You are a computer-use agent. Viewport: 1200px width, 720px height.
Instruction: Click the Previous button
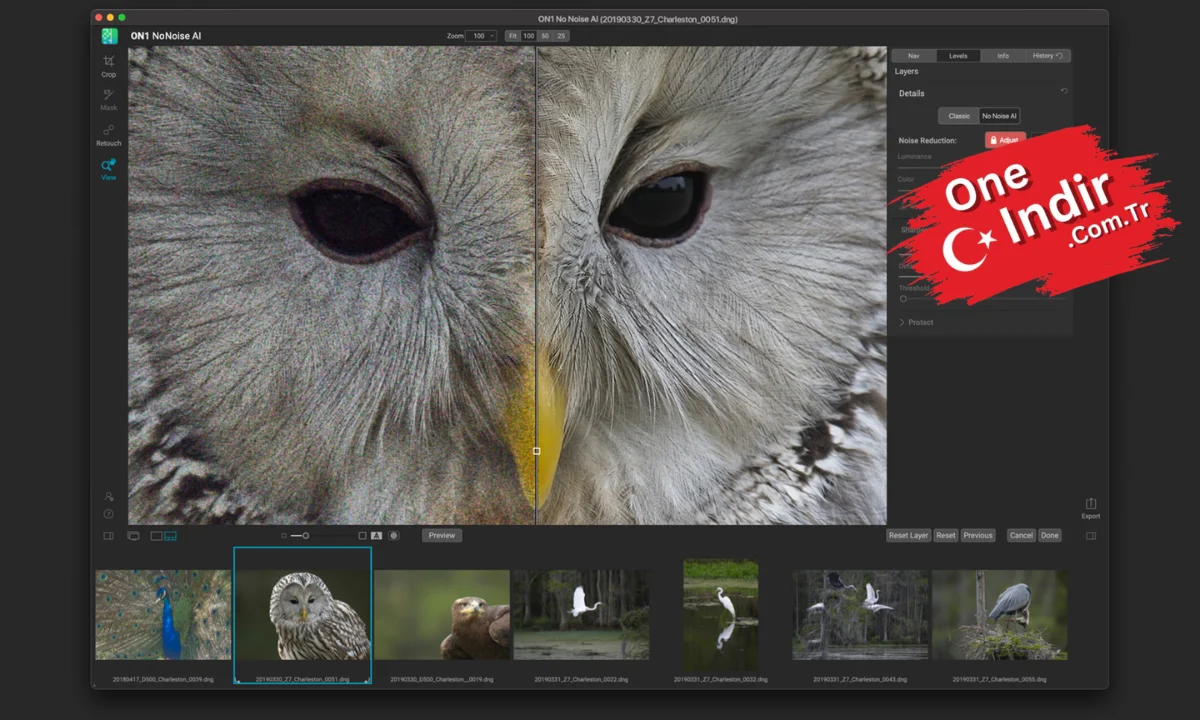(978, 536)
